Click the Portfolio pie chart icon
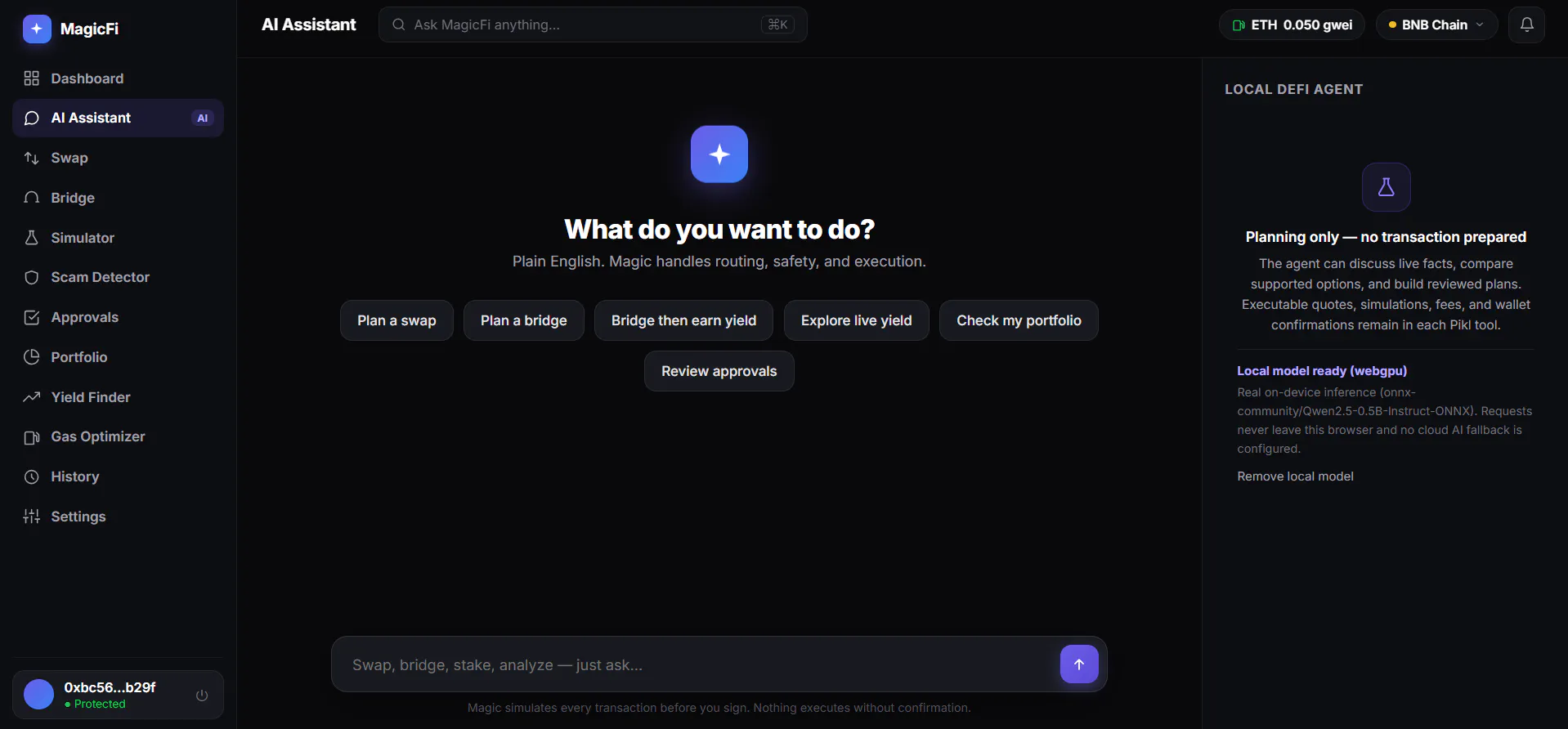The width and height of the screenshot is (1568, 729). (x=32, y=357)
